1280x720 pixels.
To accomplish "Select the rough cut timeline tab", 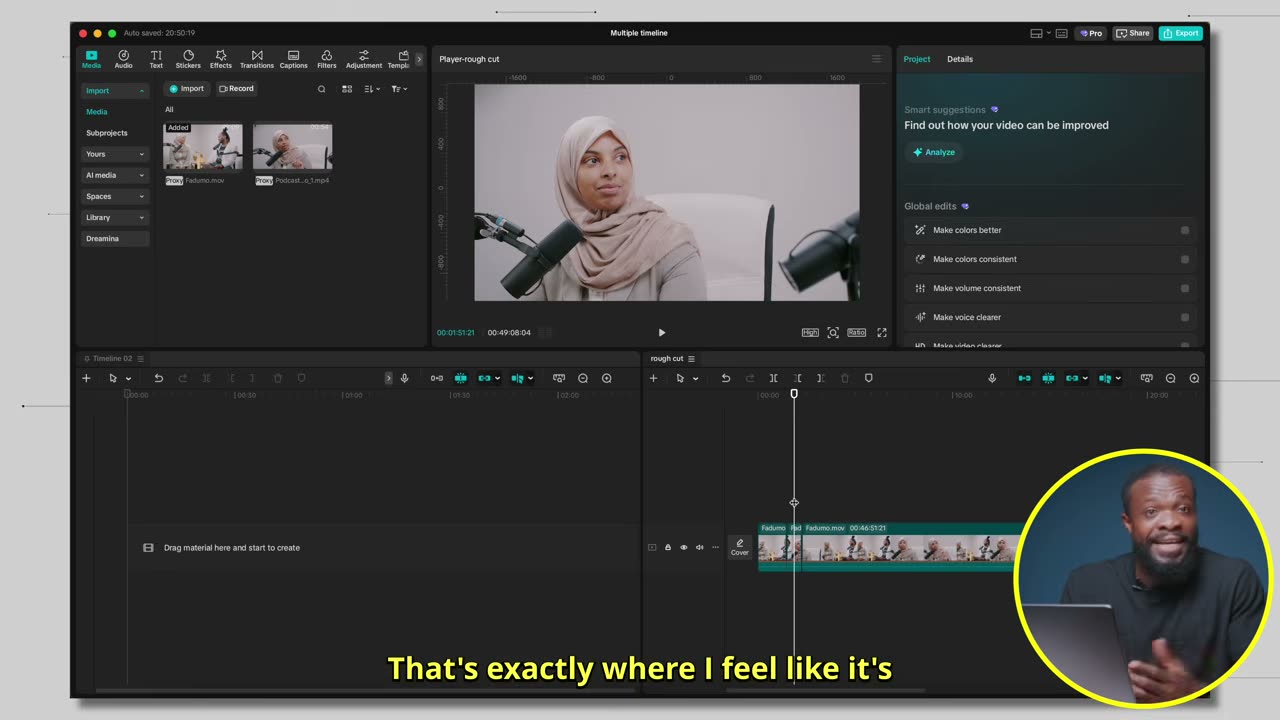I will click(x=667, y=358).
